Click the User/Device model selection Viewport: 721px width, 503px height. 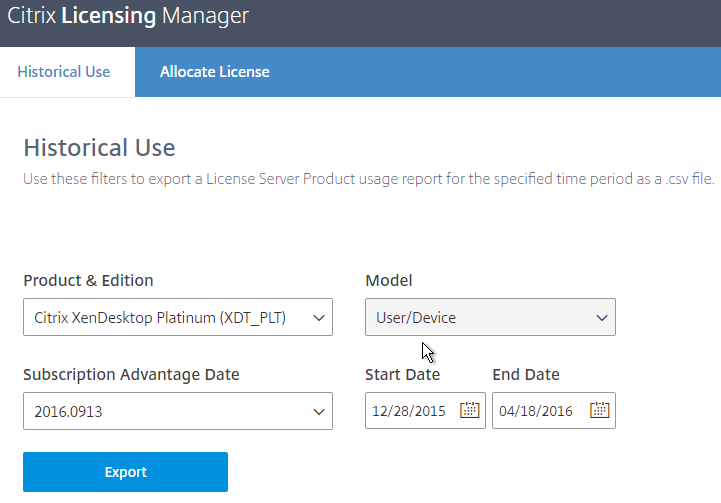pyautogui.click(x=490, y=317)
